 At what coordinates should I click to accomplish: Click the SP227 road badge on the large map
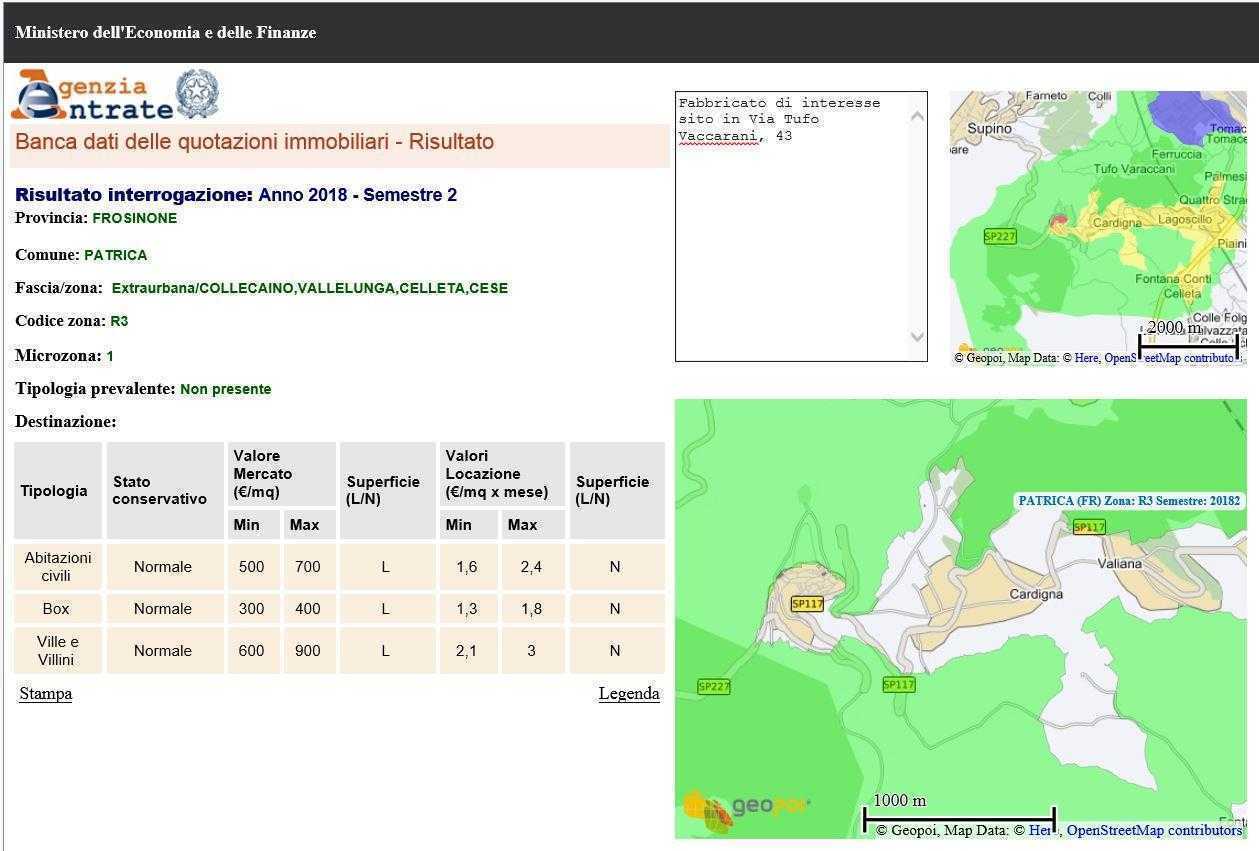point(714,686)
